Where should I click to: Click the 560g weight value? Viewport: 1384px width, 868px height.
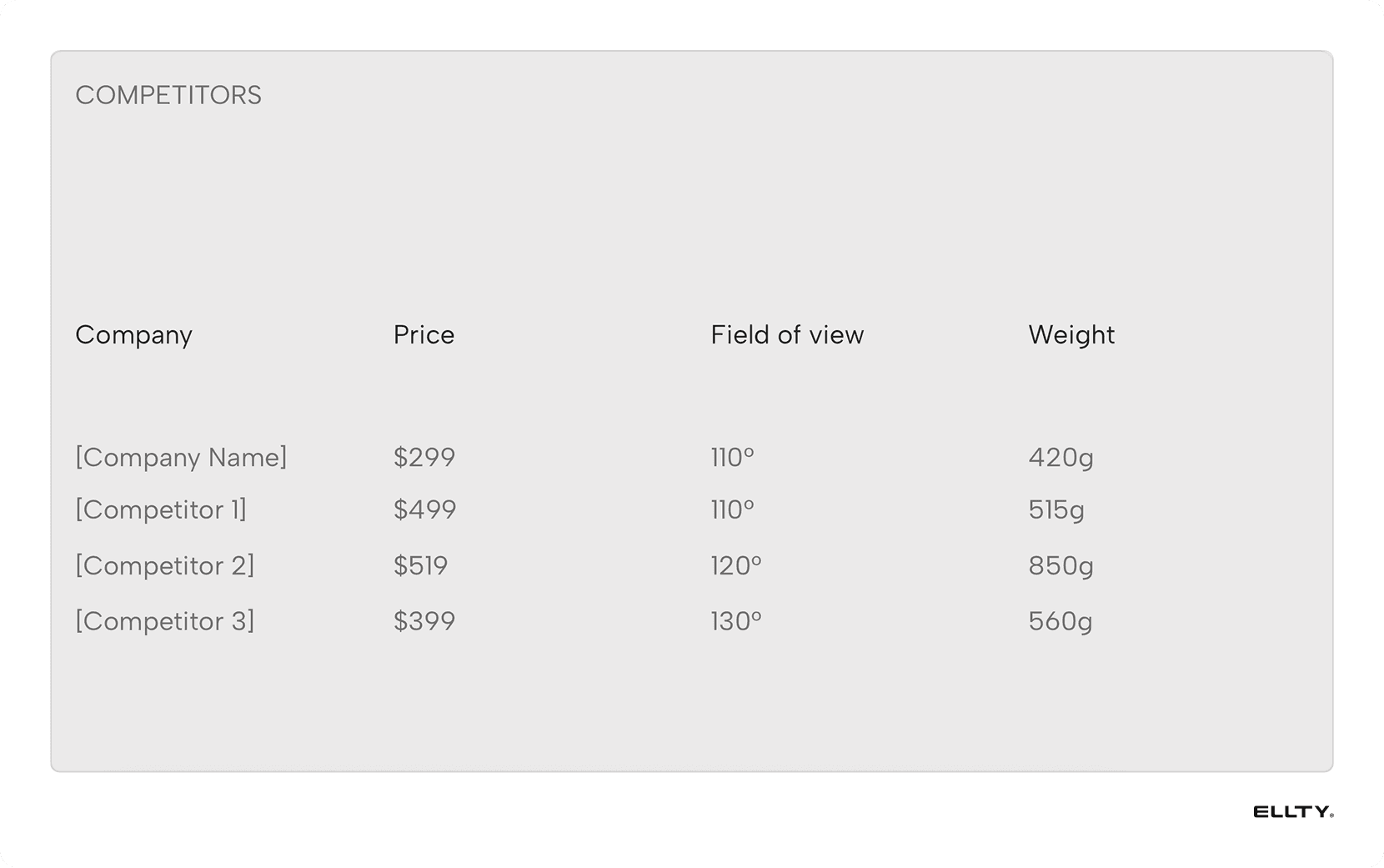[x=1061, y=622]
